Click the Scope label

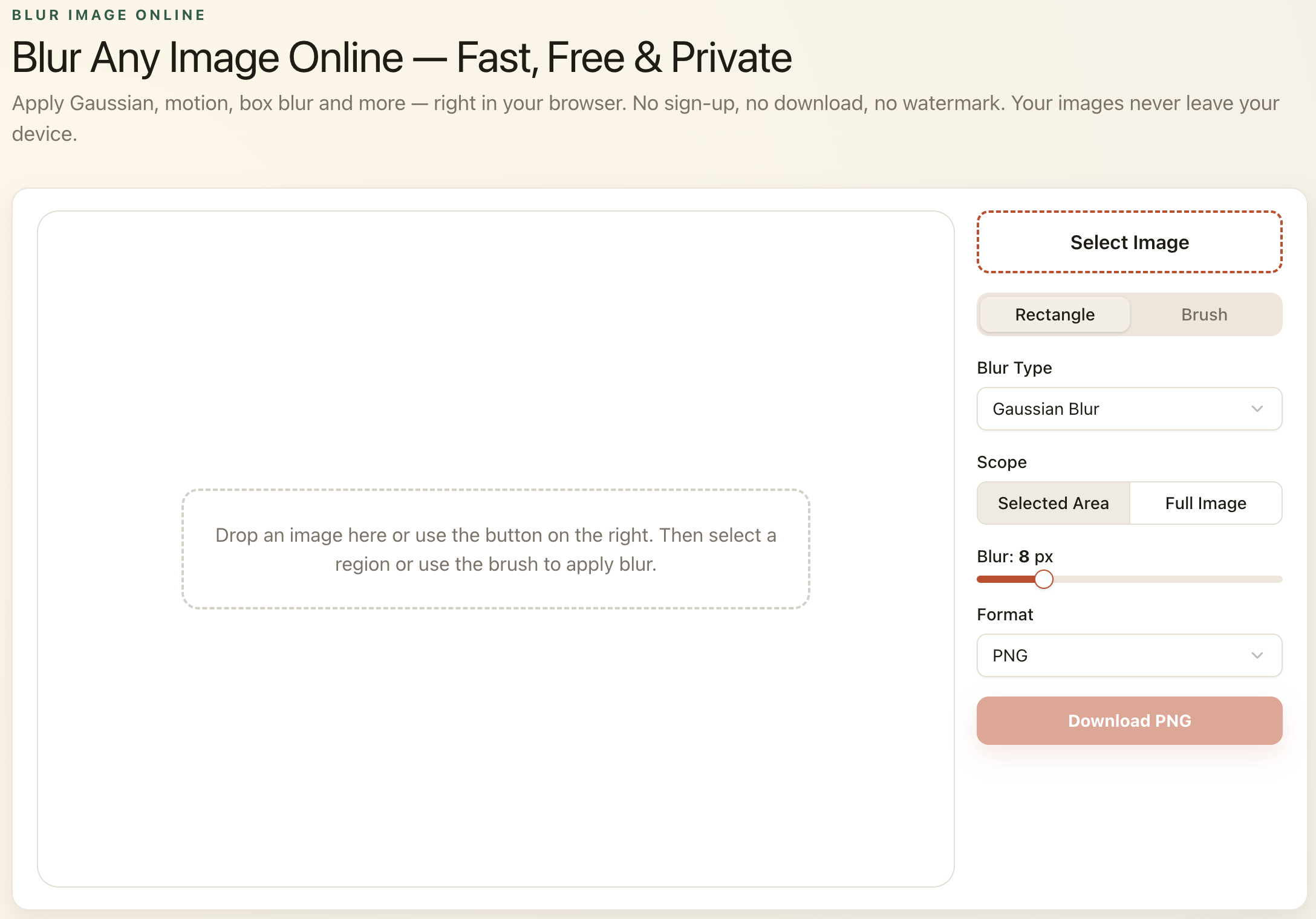(1002, 462)
